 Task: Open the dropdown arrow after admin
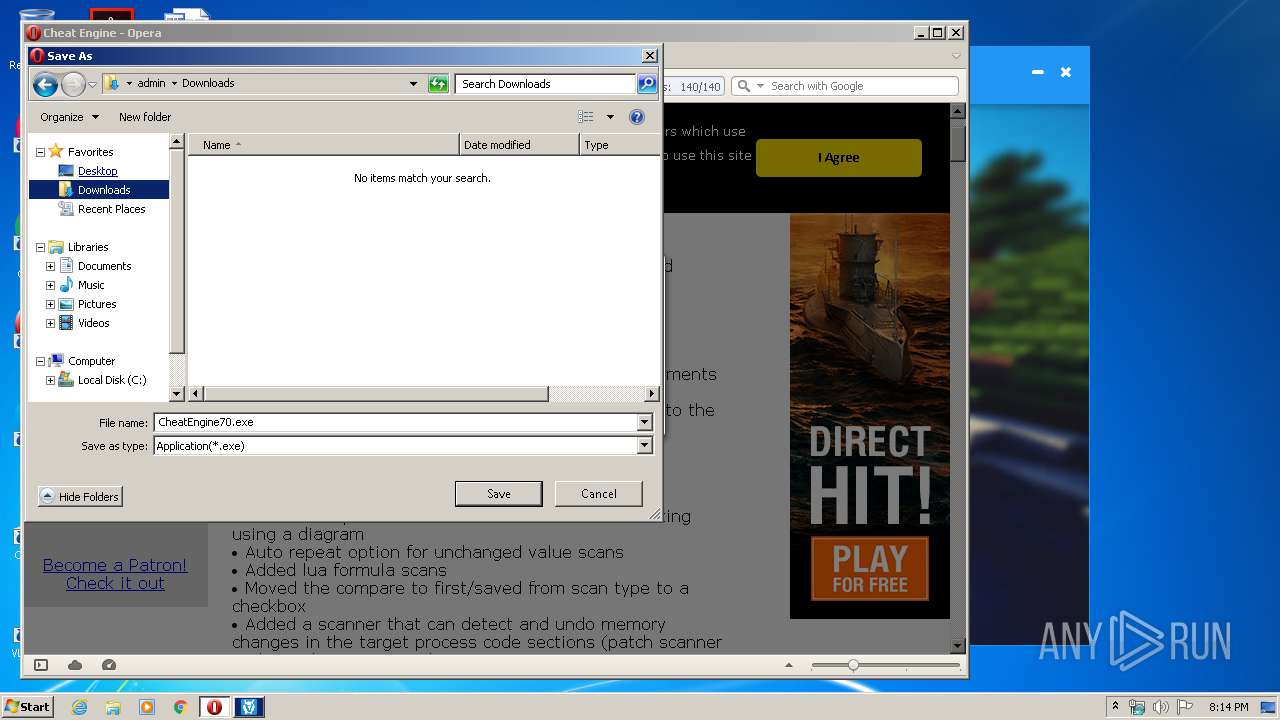(174, 84)
